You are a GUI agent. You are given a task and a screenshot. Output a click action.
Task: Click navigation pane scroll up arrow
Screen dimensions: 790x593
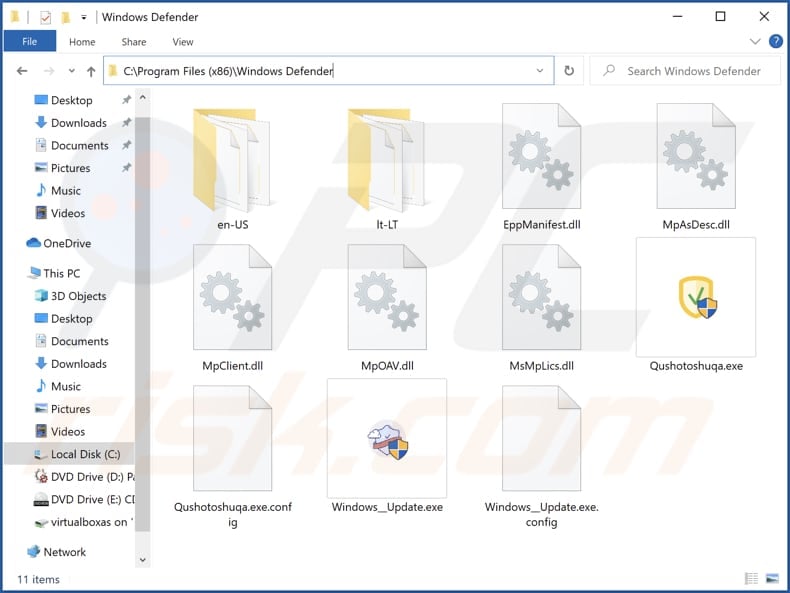click(x=143, y=98)
